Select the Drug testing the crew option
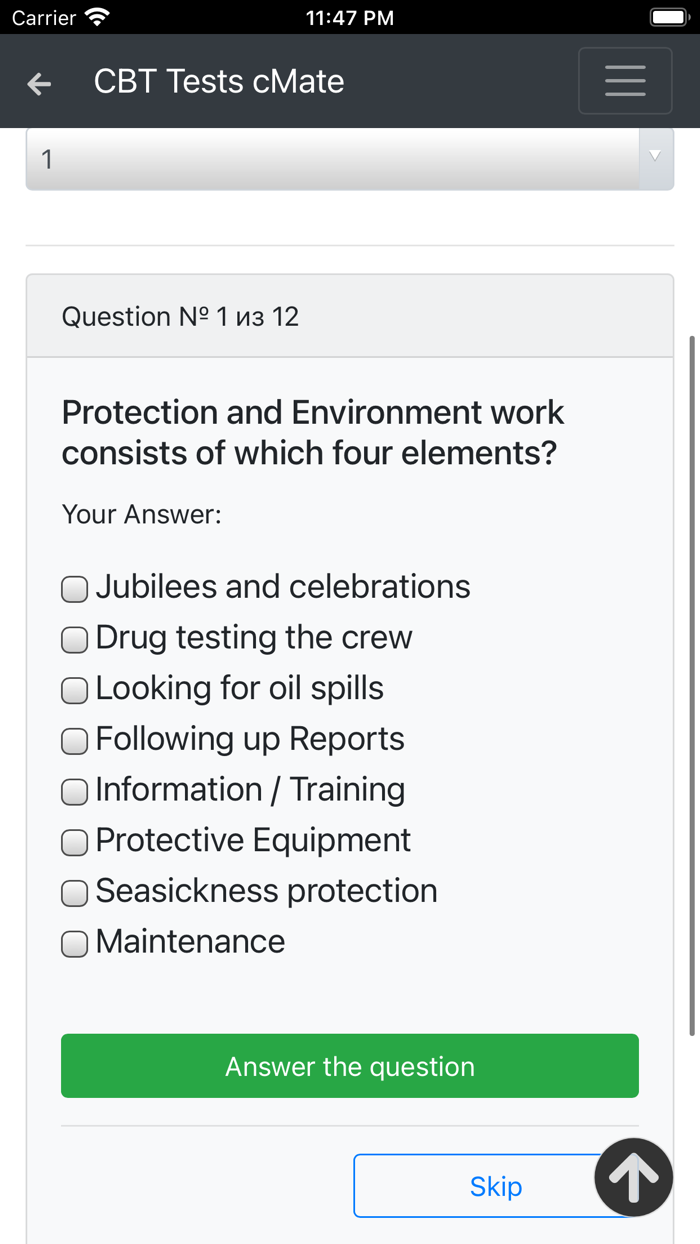 click(75, 639)
